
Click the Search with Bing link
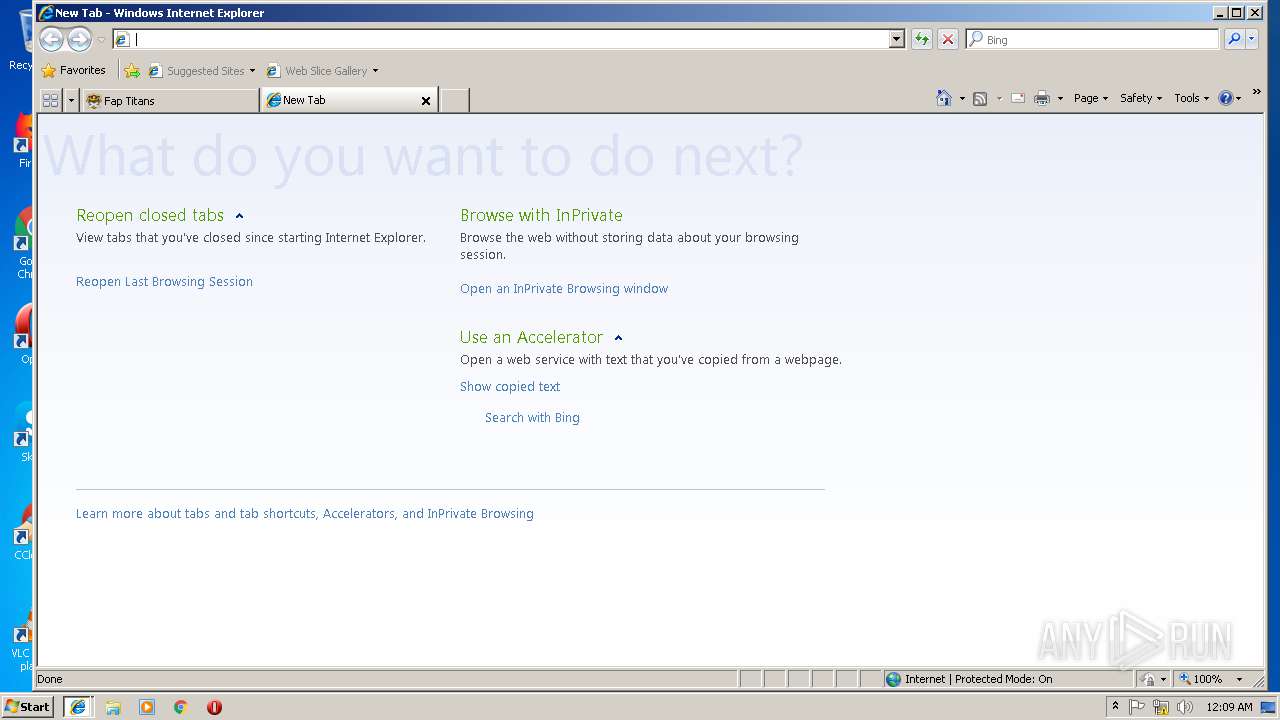[x=532, y=418]
